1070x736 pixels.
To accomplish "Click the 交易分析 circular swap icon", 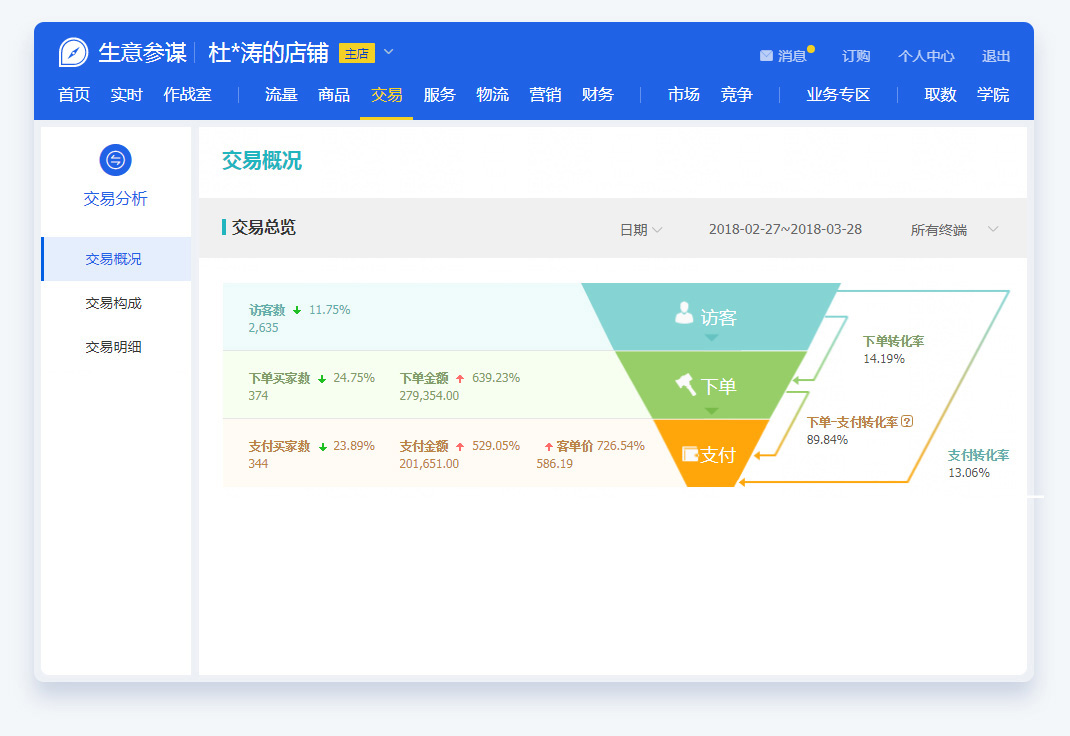I will coord(116,160).
